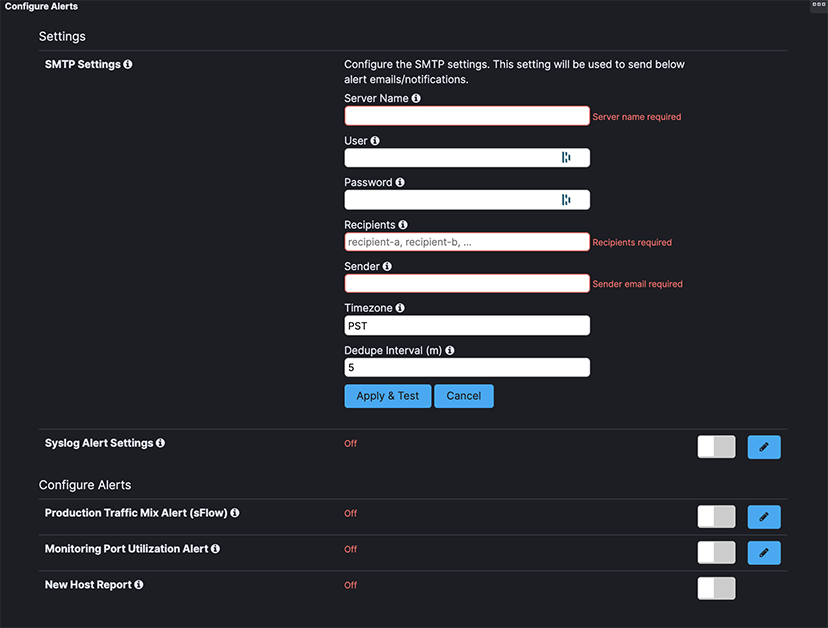Click the info icon next to Timezone
The width and height of the screenshot is (828, 628).
(x=400, y=307)
